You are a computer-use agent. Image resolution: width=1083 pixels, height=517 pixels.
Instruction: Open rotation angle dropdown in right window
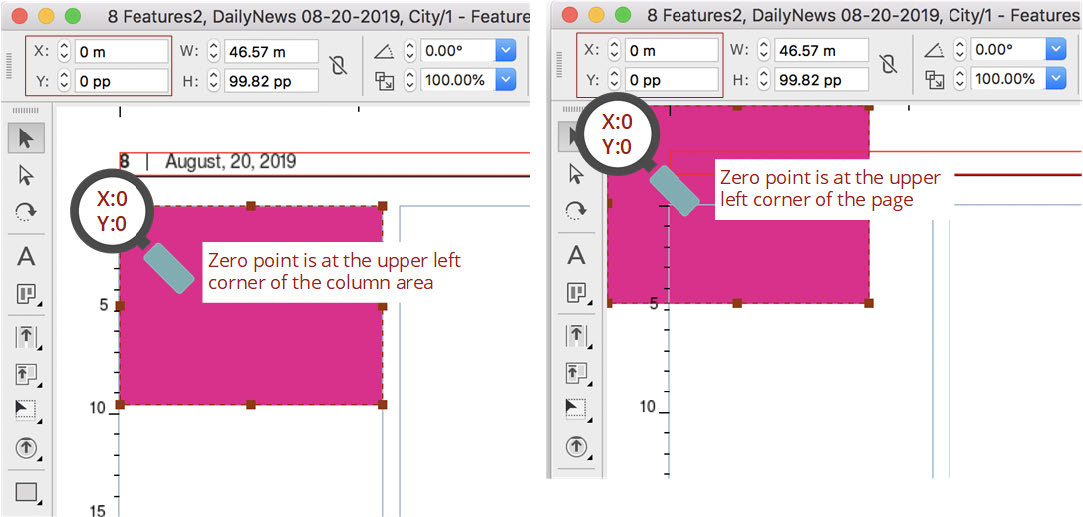(1055, 49)
